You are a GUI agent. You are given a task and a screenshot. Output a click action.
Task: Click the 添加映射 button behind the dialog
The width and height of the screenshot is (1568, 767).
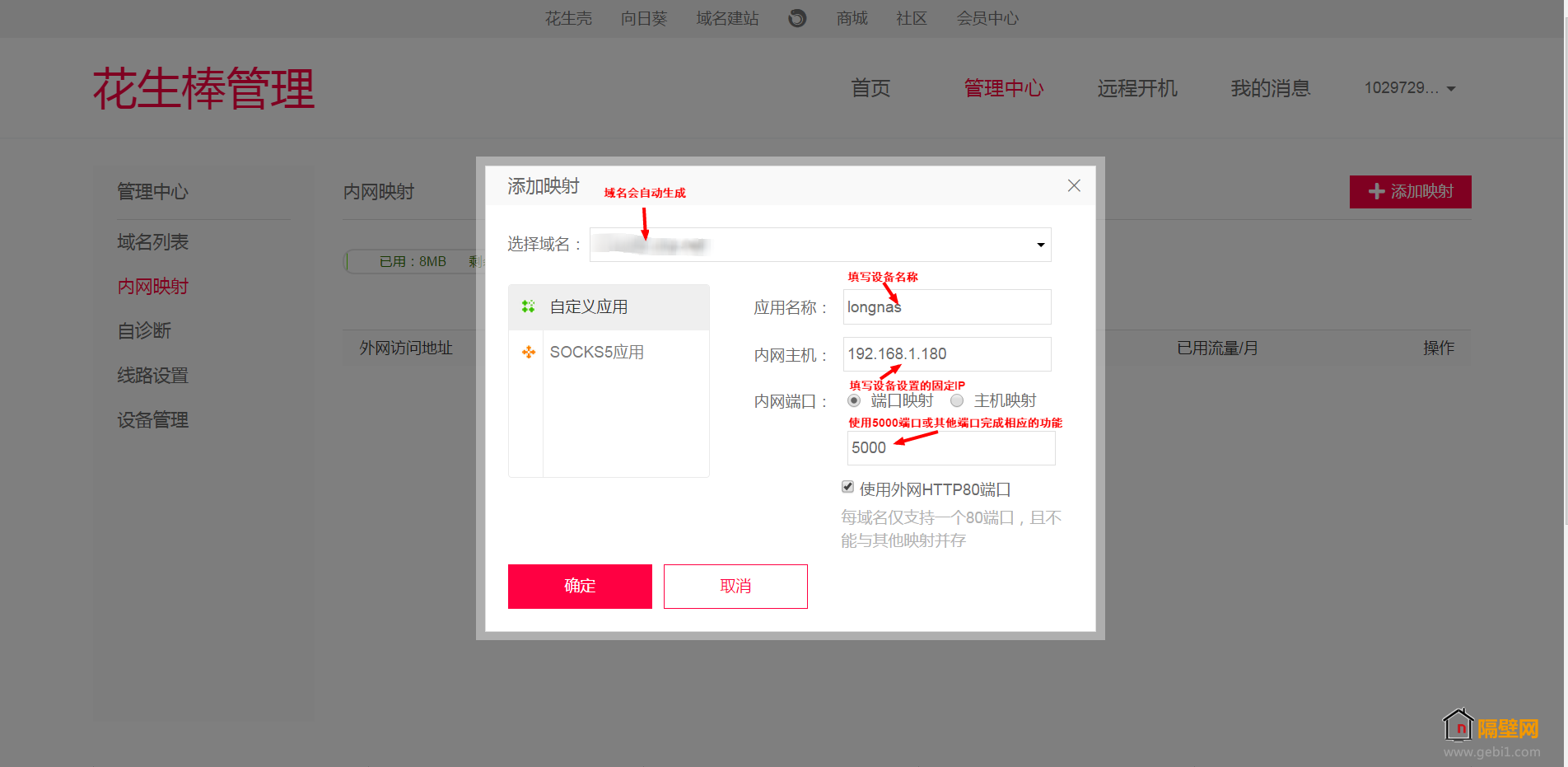click(1411, 192)
